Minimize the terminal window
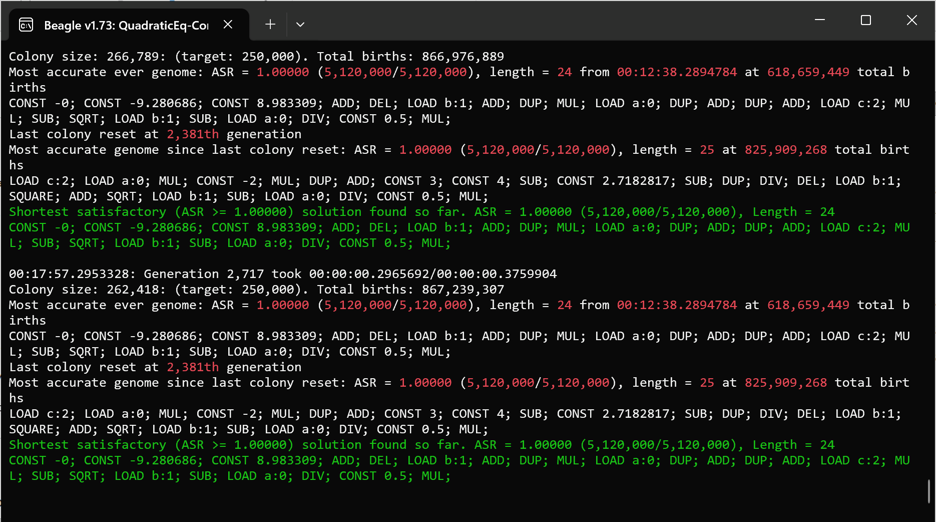Screen dimensions: 936x522 click(x=820, y=20)
